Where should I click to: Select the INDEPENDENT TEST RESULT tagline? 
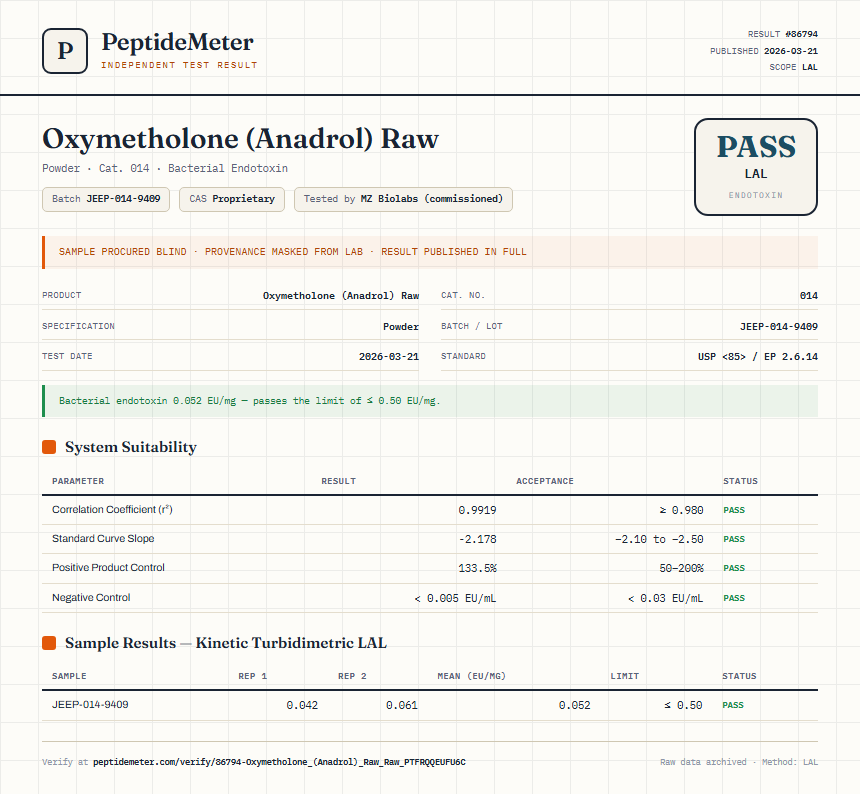pyautogui.click(x=179, y=65)
